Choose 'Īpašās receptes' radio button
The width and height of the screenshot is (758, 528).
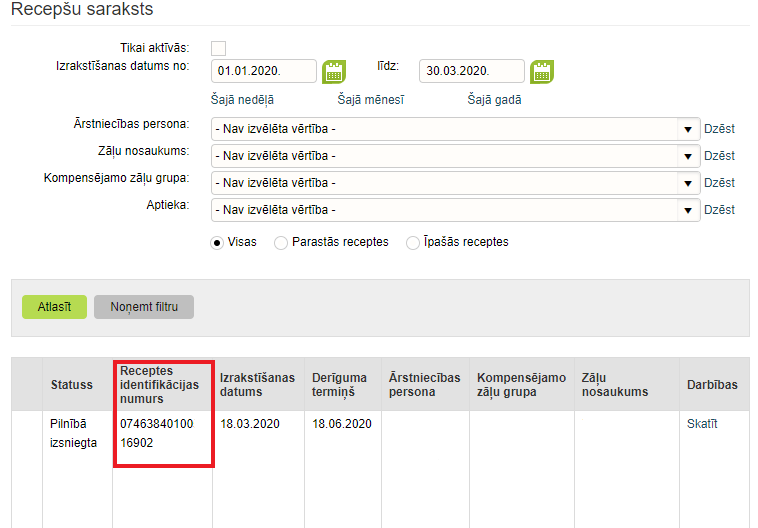pyautogui.click(x=413, y=242)
